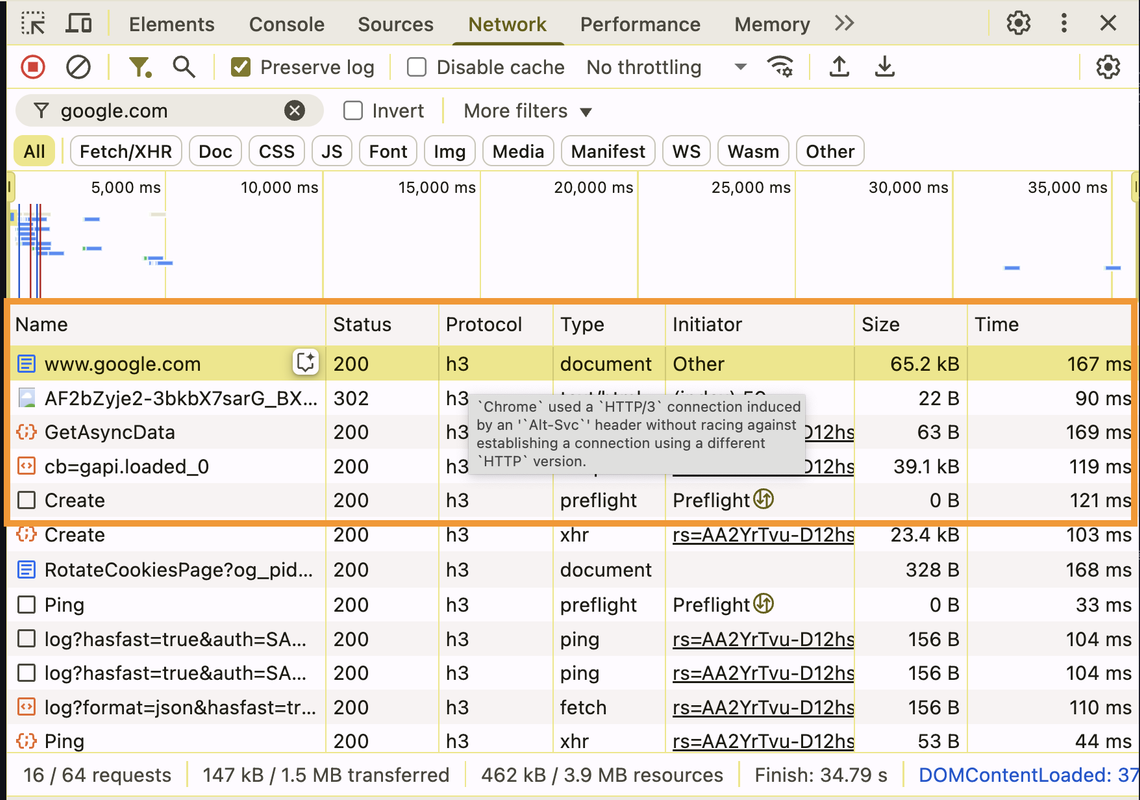
Task: Click the image icon of AF2bZyje2 row
Action: (26, 398)
